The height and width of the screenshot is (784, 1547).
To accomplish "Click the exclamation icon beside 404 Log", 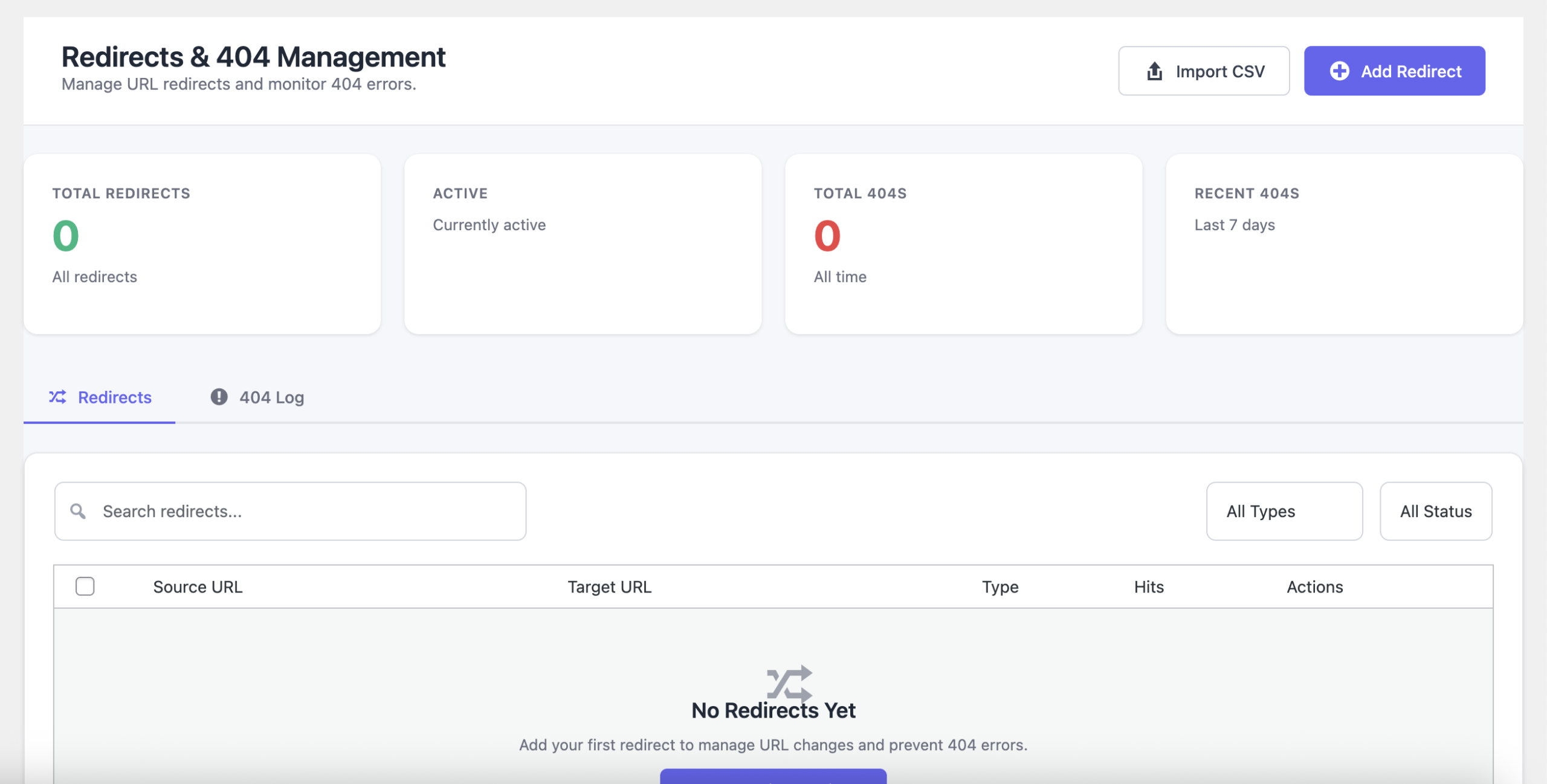I will coord(219,397).
